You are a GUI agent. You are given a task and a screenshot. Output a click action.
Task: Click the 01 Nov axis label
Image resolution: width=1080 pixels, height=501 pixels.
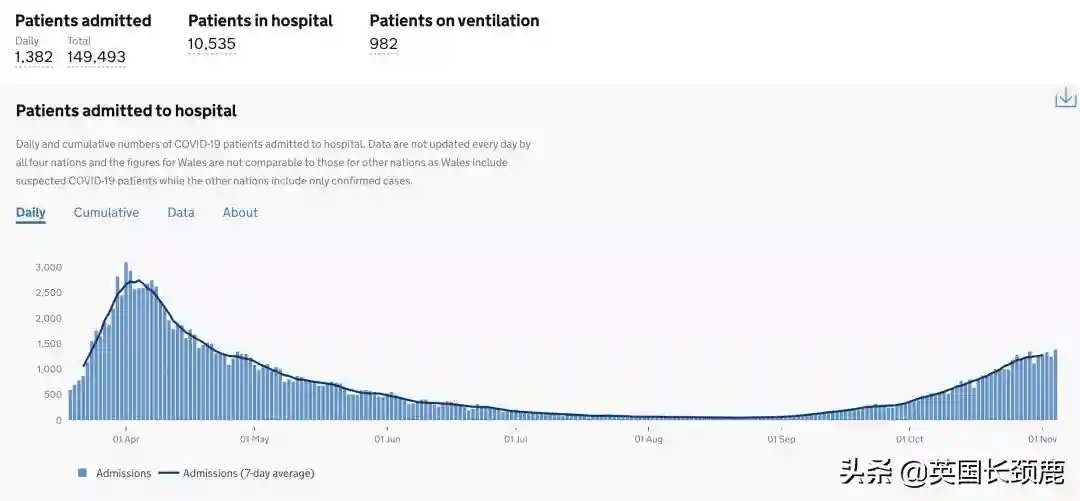(1043, 438)
